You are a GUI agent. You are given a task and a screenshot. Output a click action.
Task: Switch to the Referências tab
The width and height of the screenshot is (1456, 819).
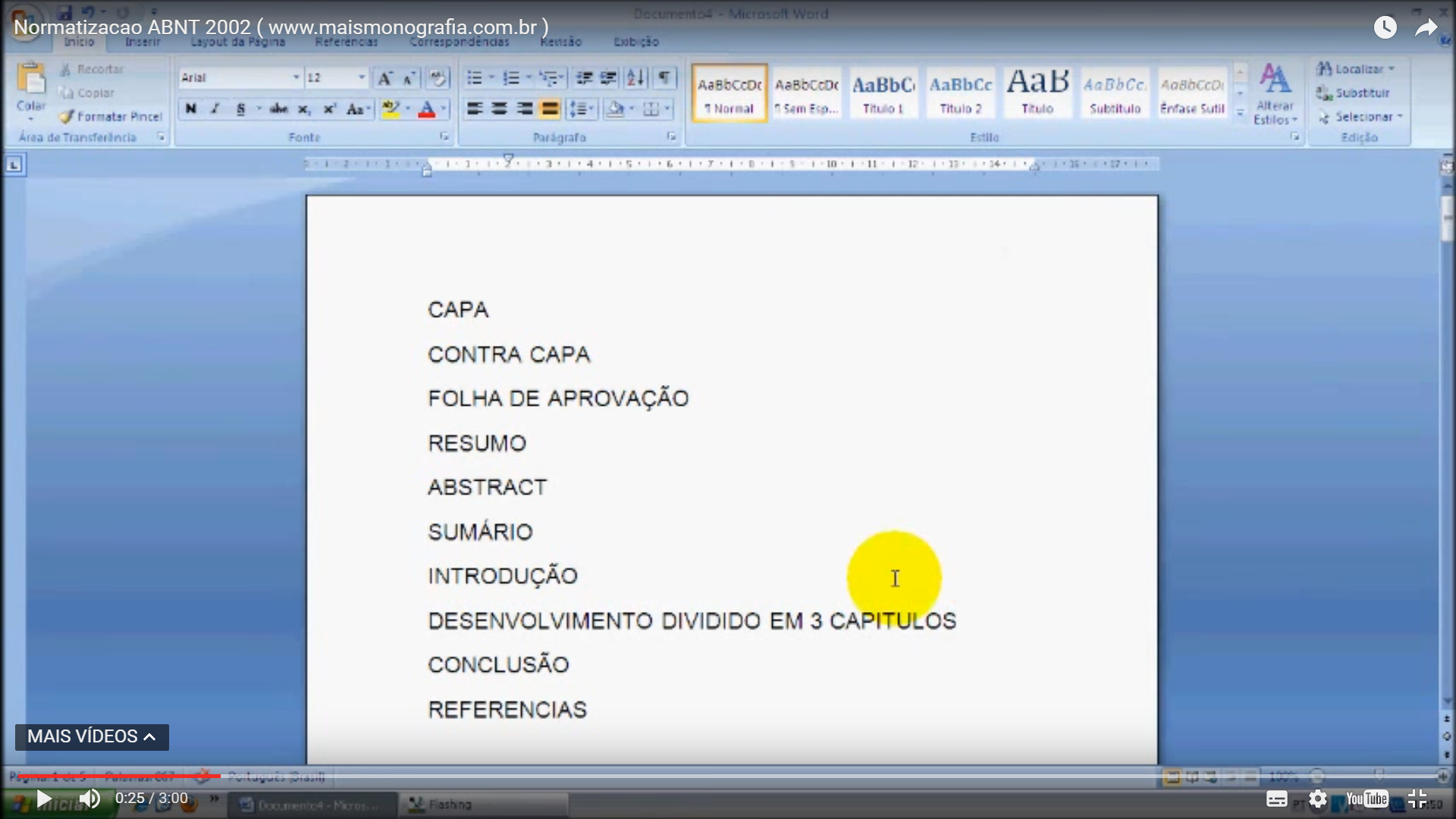347,42
